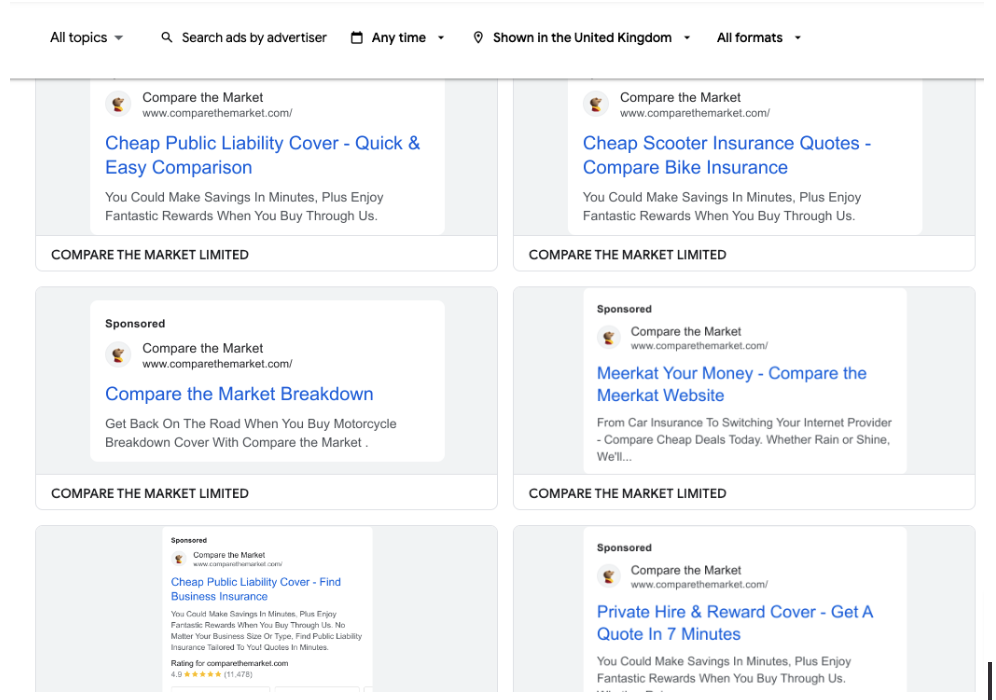Image resolution: width=996 pixels, height=700 pixels.
Task: Click www.comparethemarket.com/ in Breakdown ad
Action: (217, 364)
